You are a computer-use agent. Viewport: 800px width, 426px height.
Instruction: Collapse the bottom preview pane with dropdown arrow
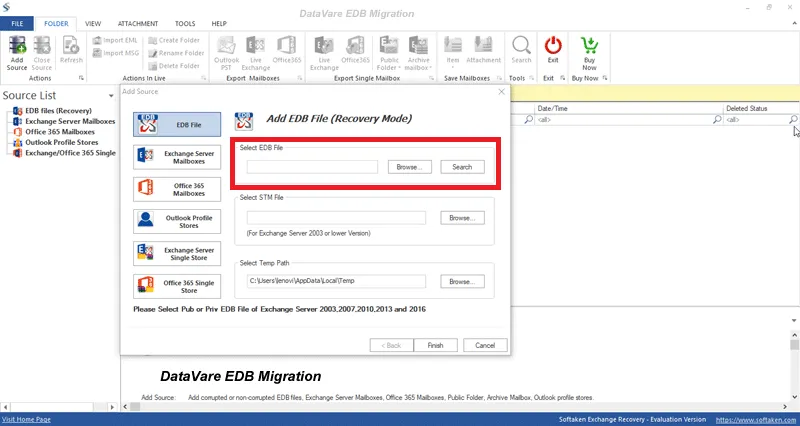point(794,320)
